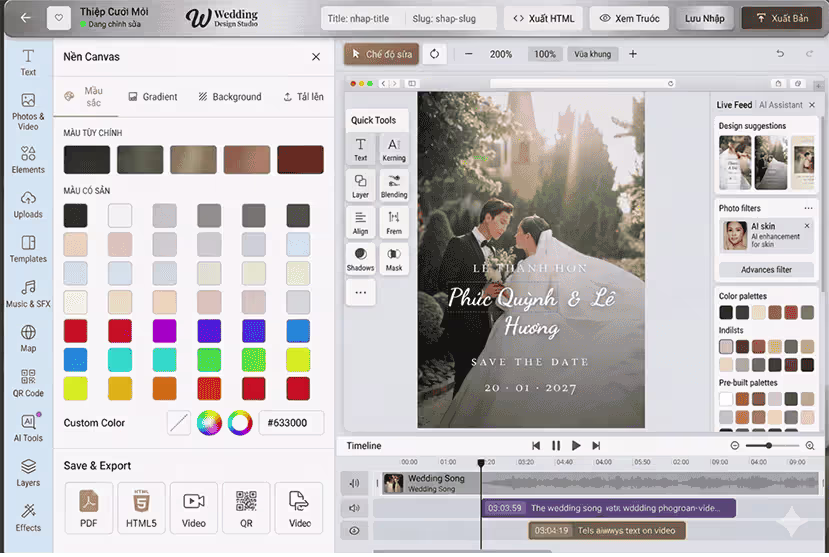
Task: Open Photo filters more options
Action: [x=808, y=208]
